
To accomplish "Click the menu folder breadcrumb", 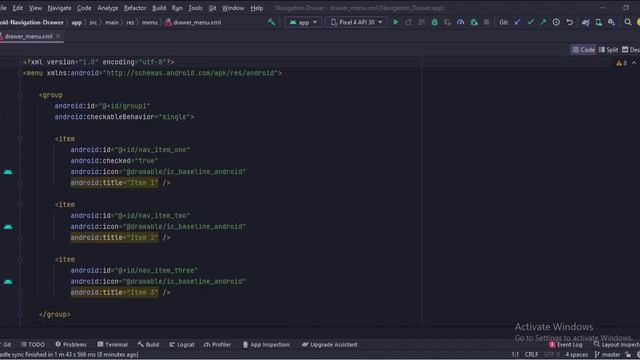I will (149, 22).
